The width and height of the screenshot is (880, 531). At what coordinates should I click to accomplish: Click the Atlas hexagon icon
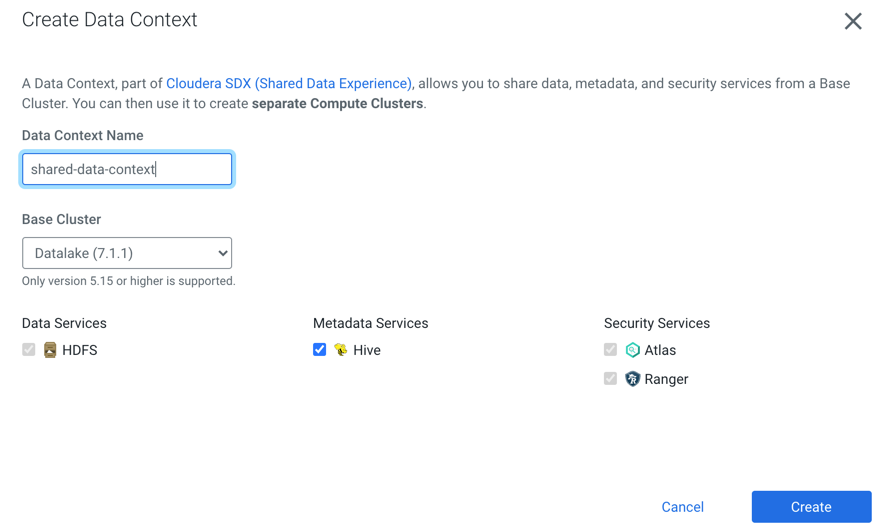pos(632,350)
